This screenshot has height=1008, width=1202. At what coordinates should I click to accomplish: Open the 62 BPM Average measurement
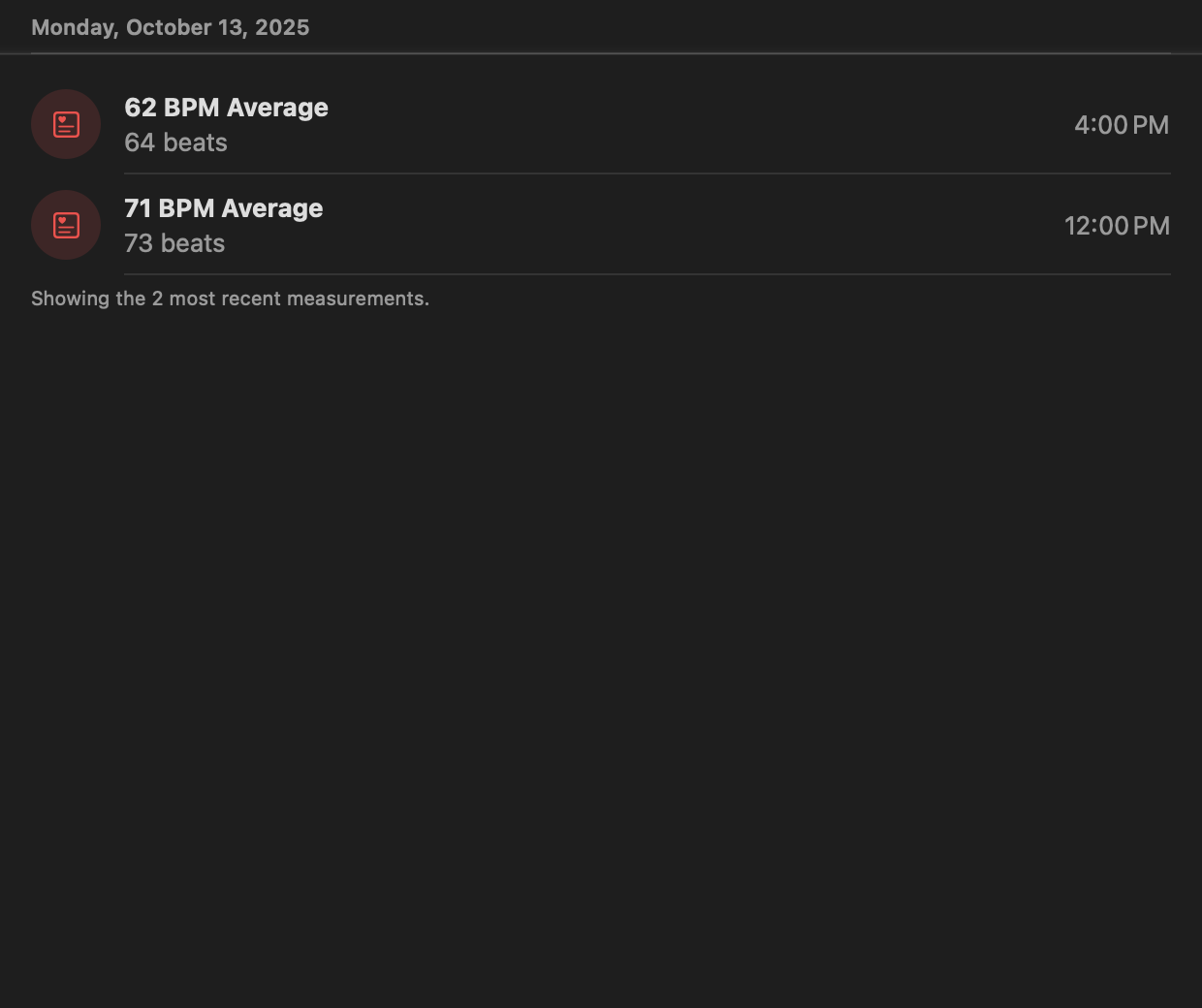601,124
